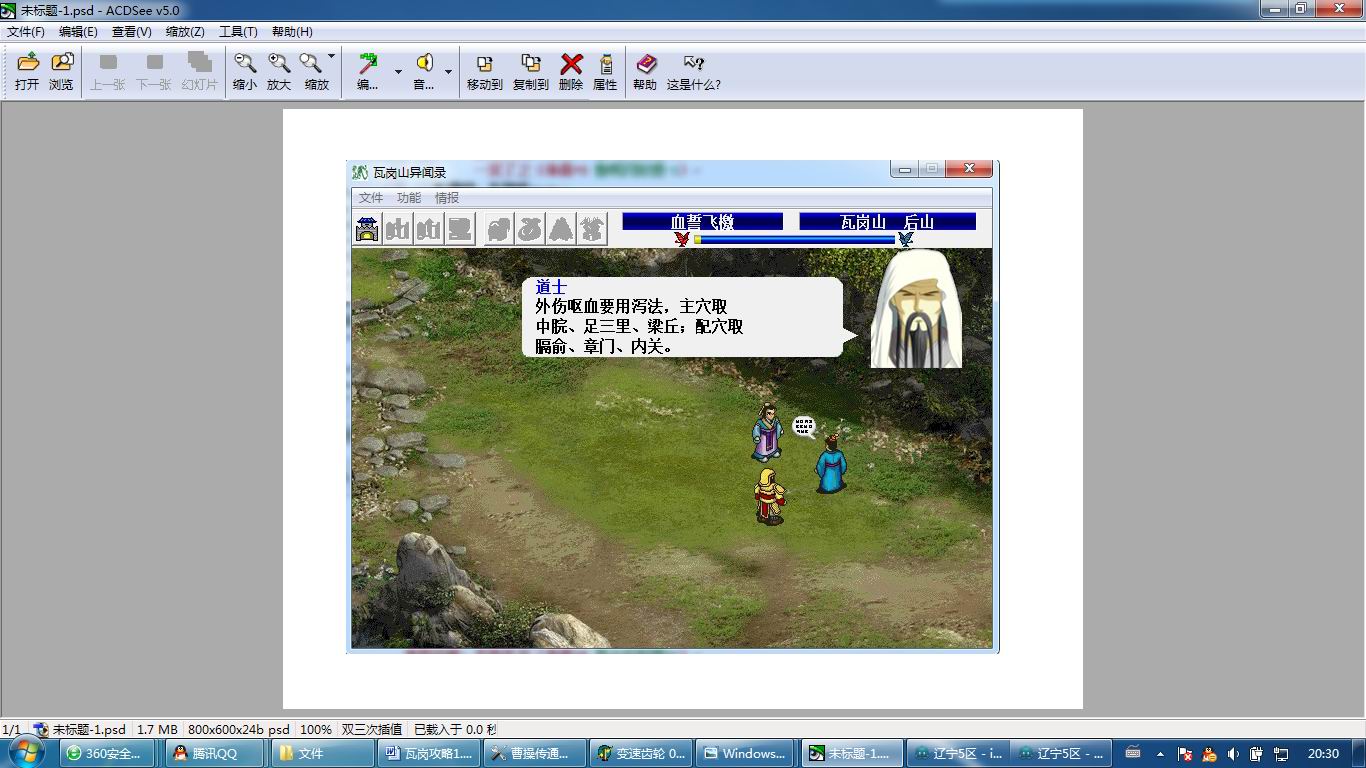Open the Windows Start menu
Screen dimensions: 1366x768
26,753
